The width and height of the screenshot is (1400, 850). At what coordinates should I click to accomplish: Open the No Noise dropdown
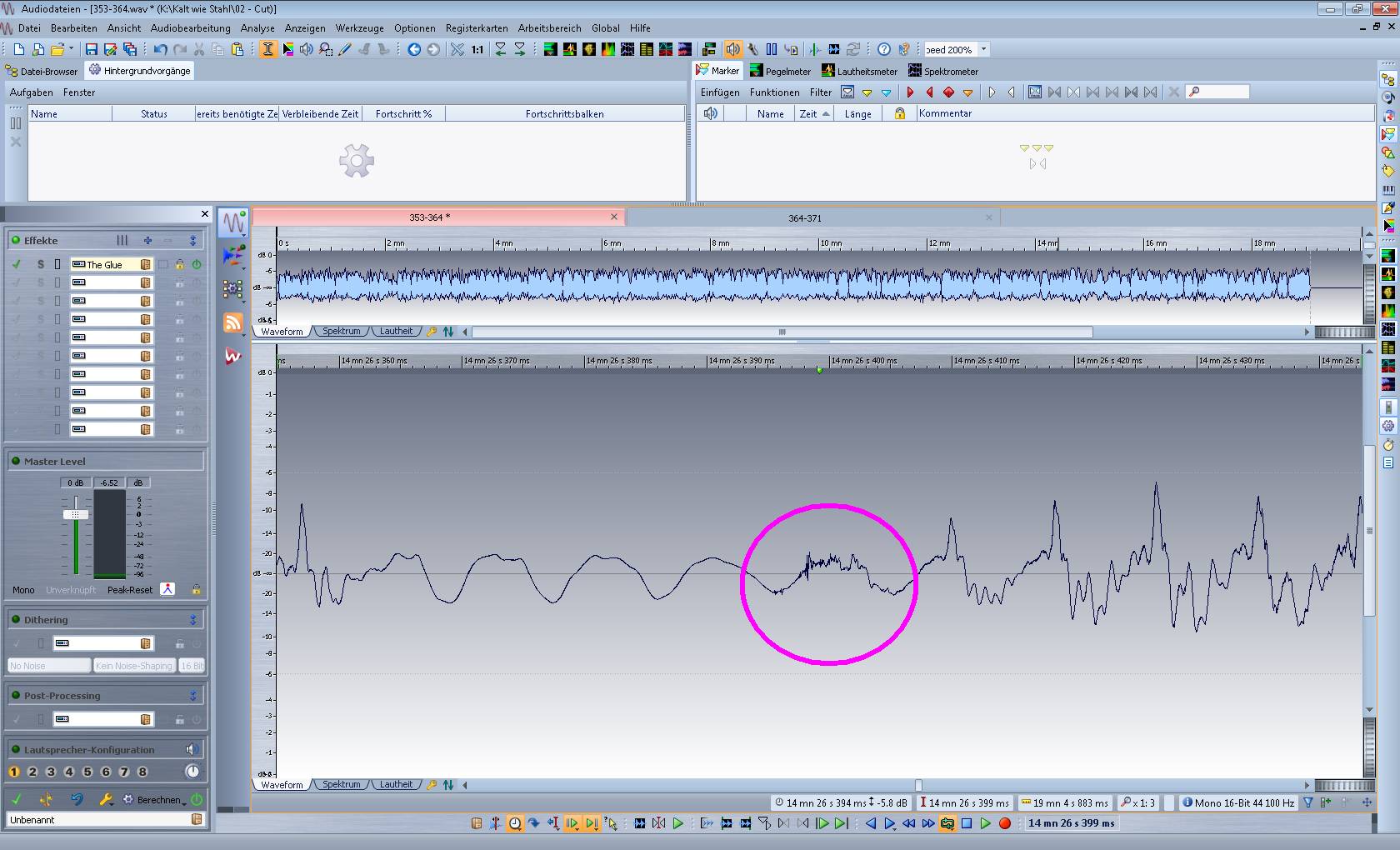click(48, 666)
